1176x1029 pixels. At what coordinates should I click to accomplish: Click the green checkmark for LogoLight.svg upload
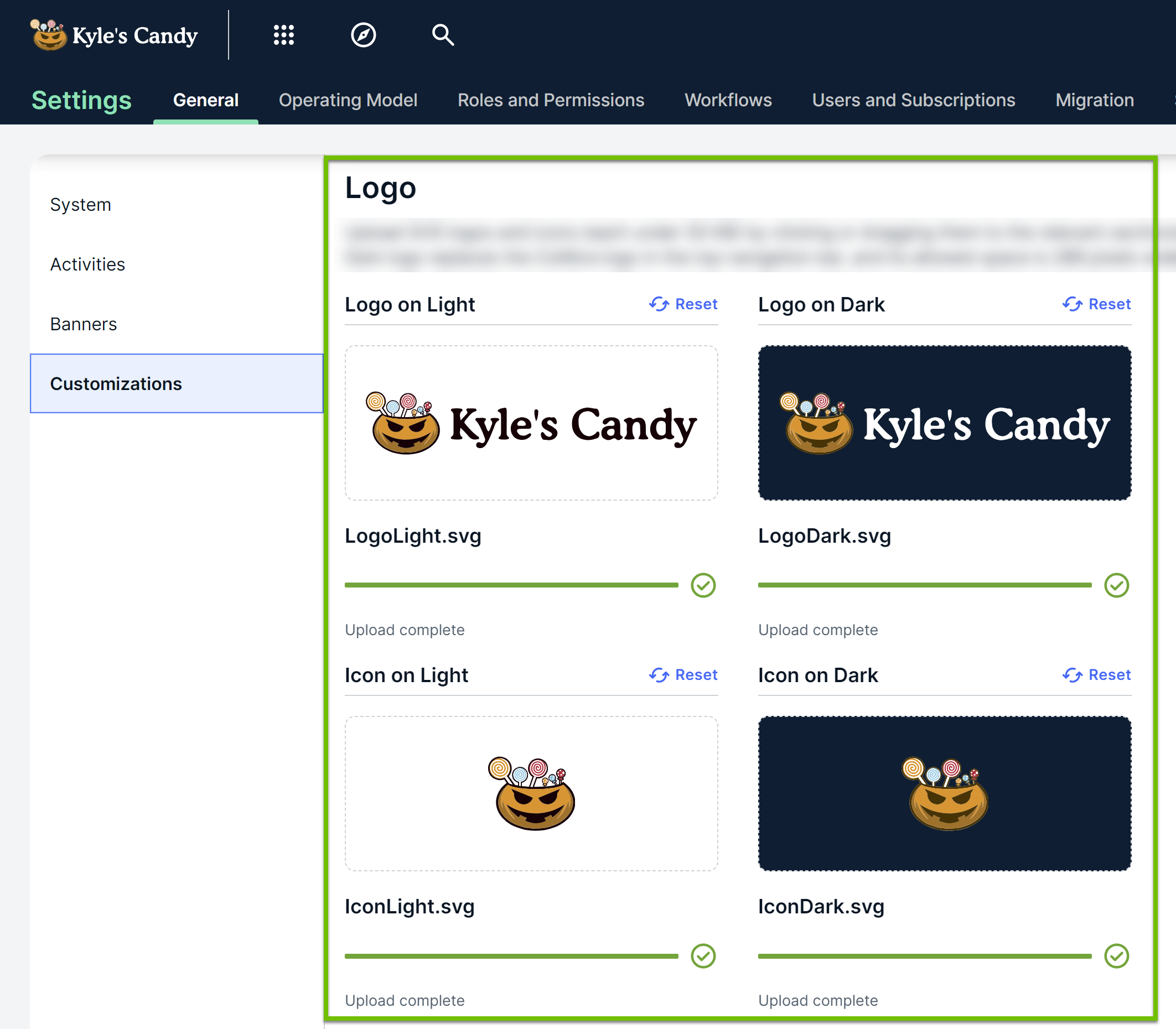tap(703, 585)
